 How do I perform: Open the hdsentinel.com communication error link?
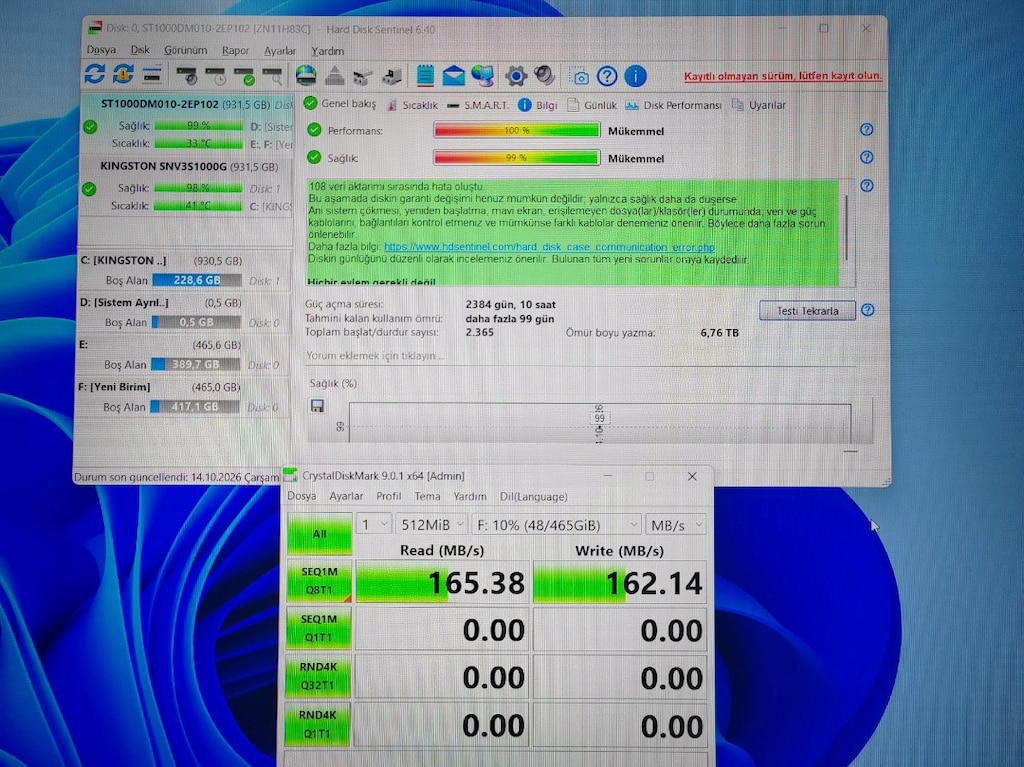point(549,247)
